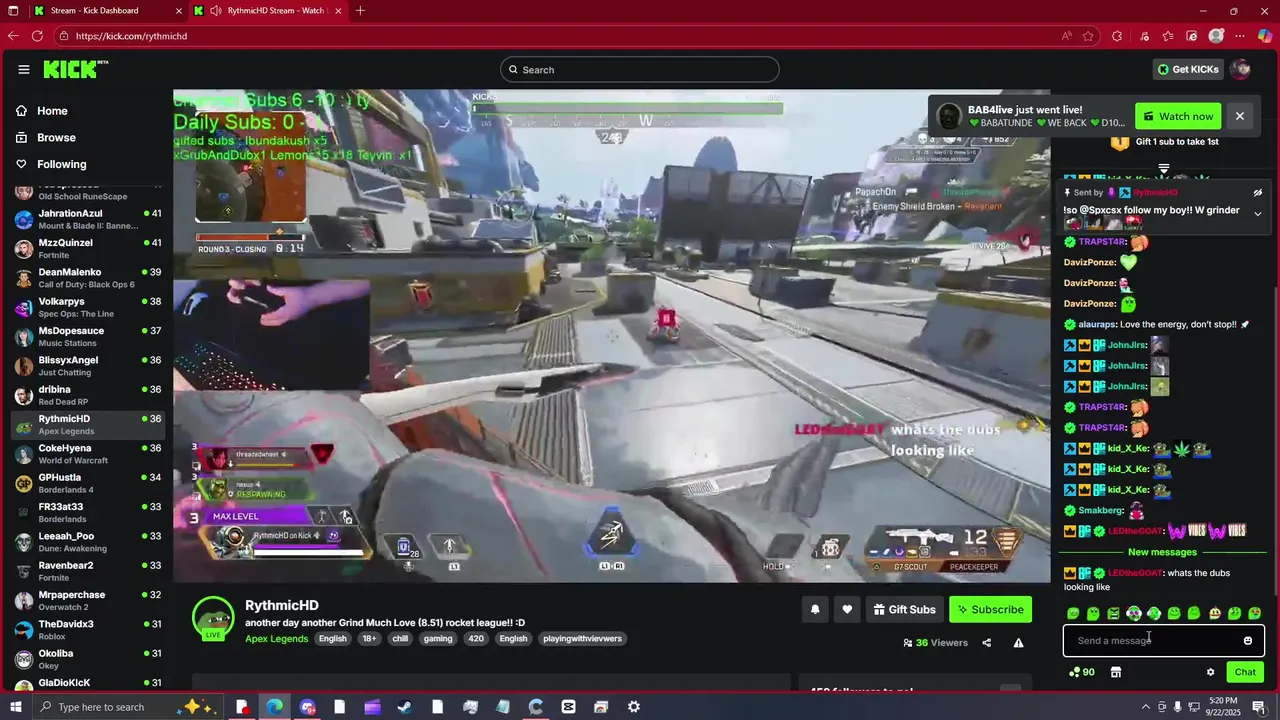Click the Get KICKs button
This screenshot has width=1280, height=720.
(x=1188, y=69)
